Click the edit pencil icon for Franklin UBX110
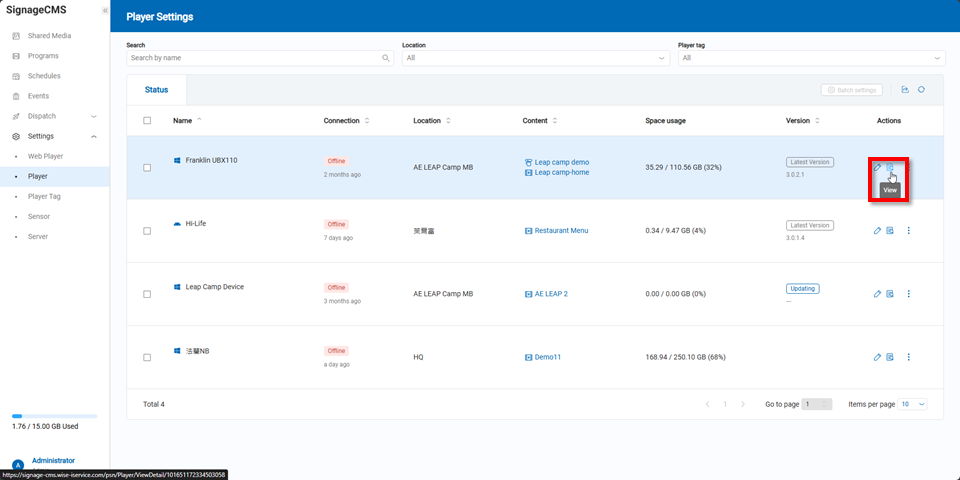This screenshot has height=480, width=960. pyautogui.click(x=877, y=167)
